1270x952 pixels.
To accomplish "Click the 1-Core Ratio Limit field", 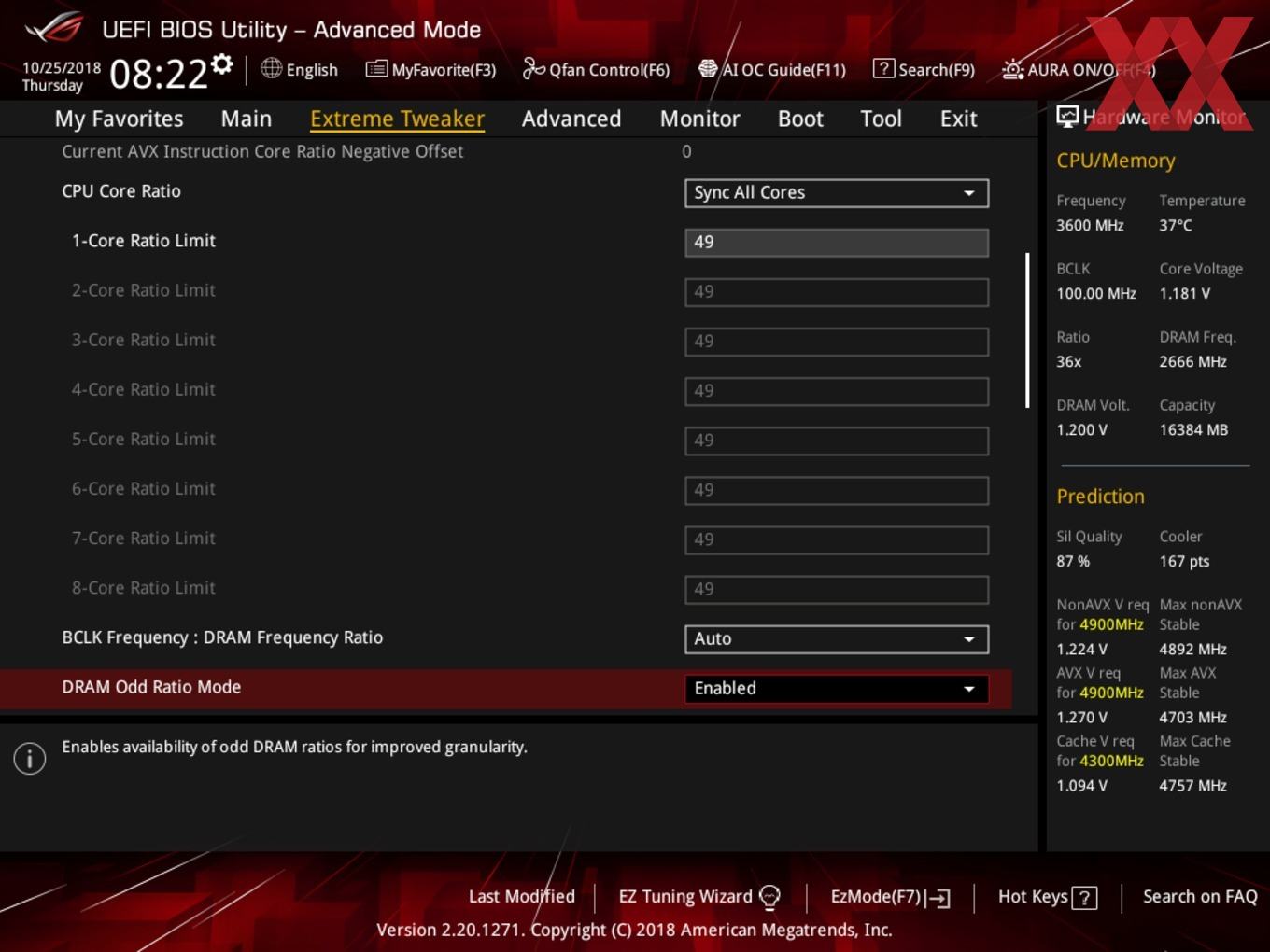I will (x=837, y=242).
